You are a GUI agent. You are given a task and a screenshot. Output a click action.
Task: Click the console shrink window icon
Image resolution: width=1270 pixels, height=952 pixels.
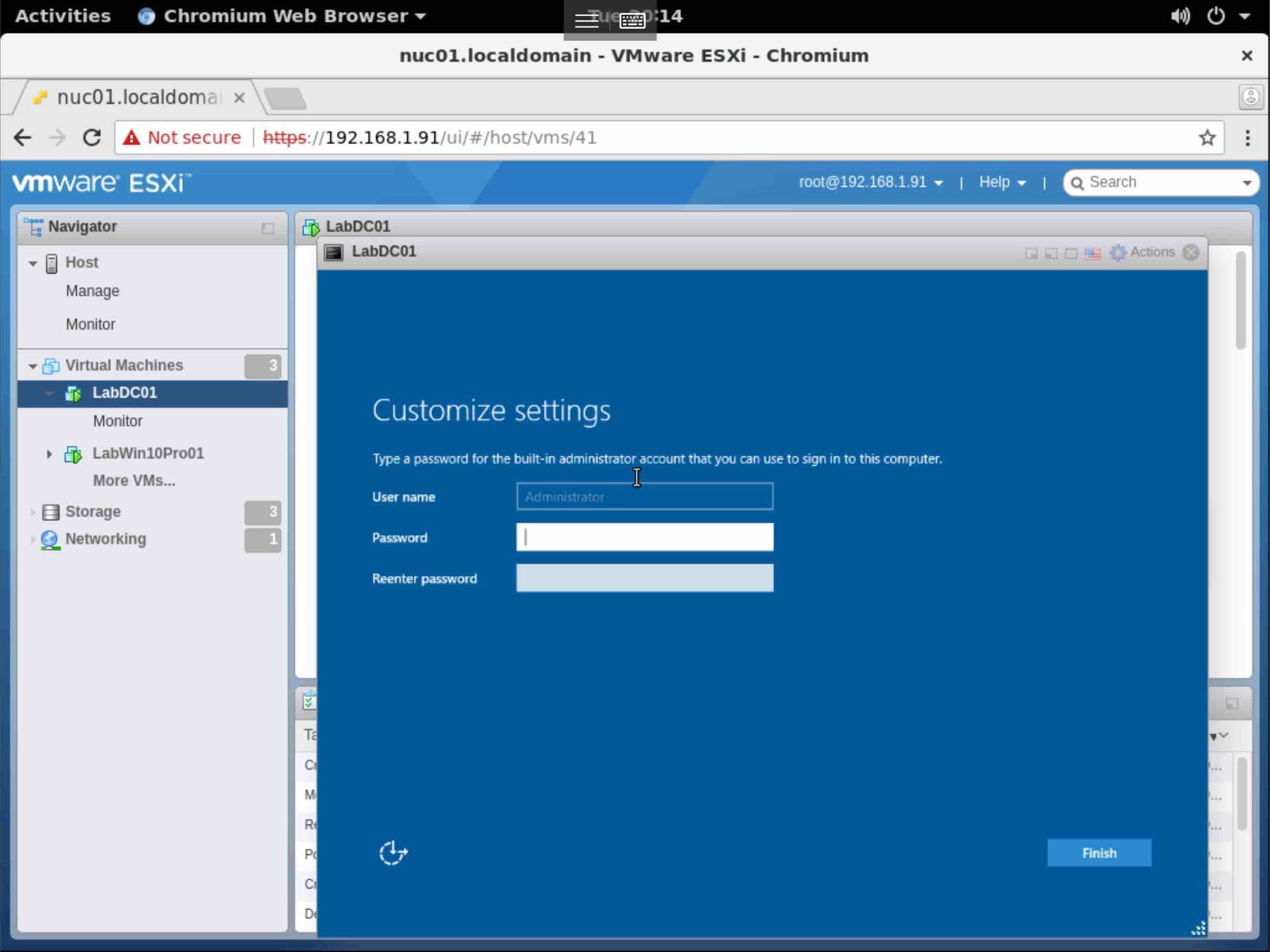click(1052, 253)
